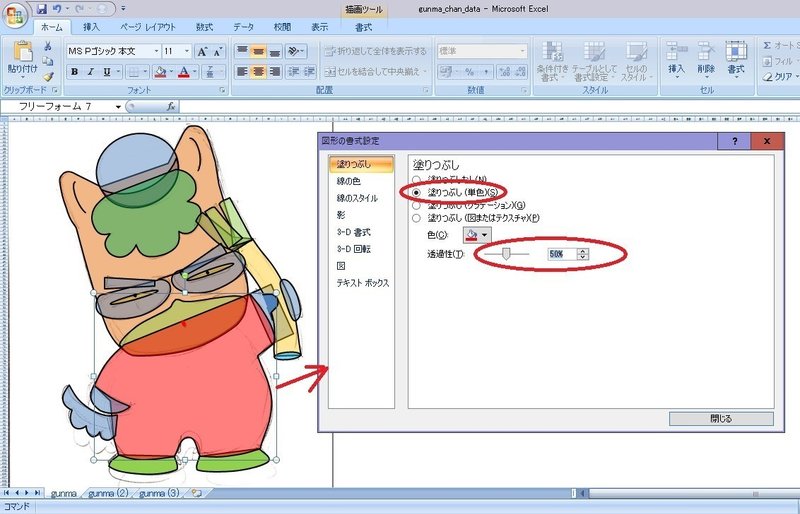
Task: Open Conditional Formatting (条件付き書式)
Action: (x=551, y=61)
